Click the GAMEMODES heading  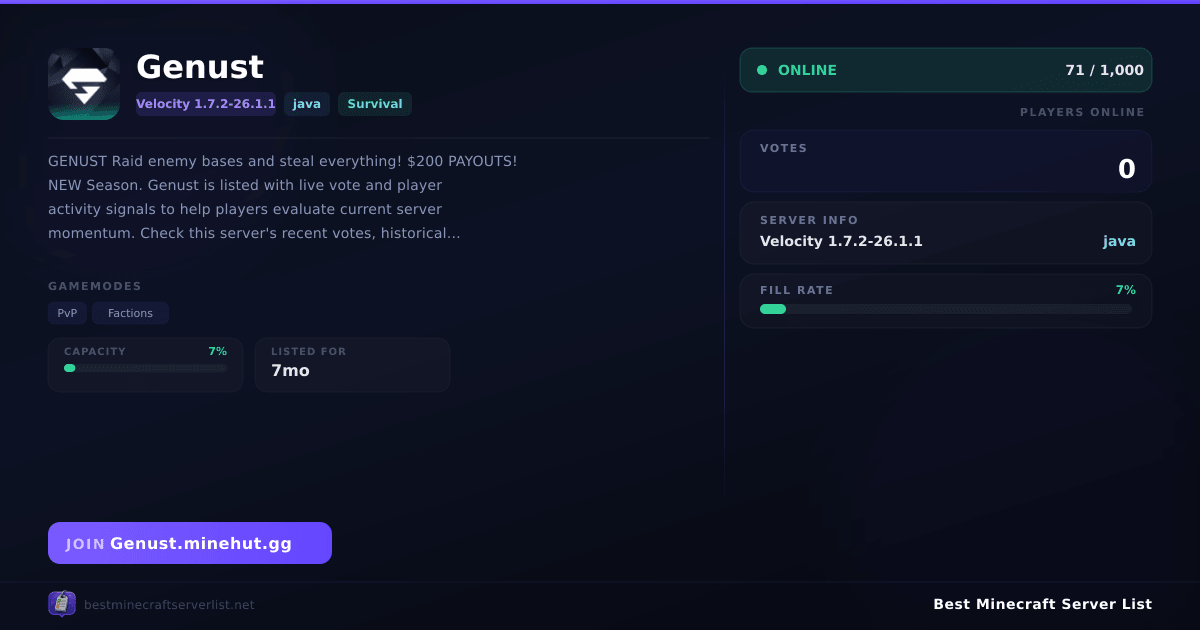tap(95, 286)
